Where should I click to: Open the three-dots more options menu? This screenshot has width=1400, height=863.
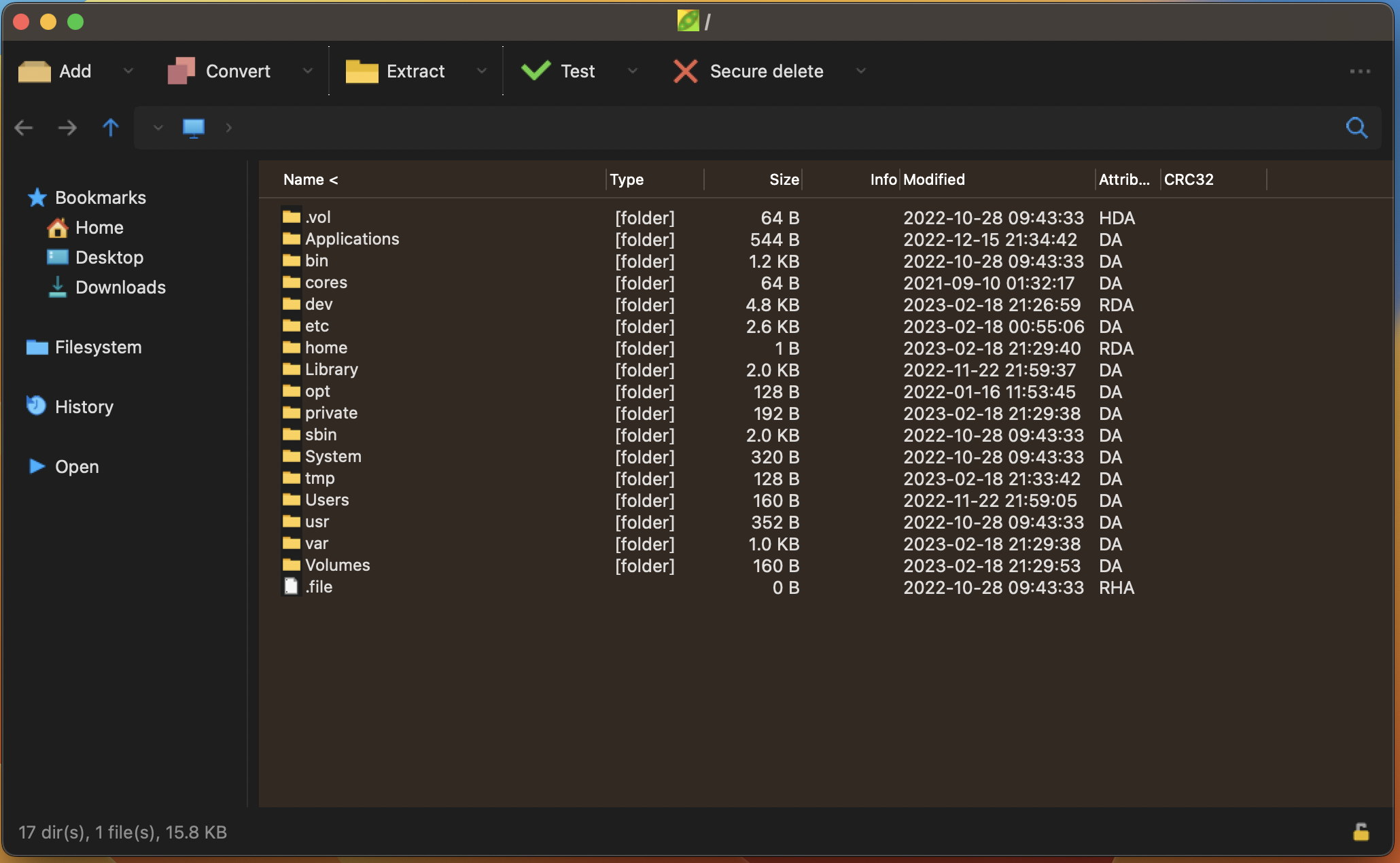pyautogui.click(x=1360, y=71)
